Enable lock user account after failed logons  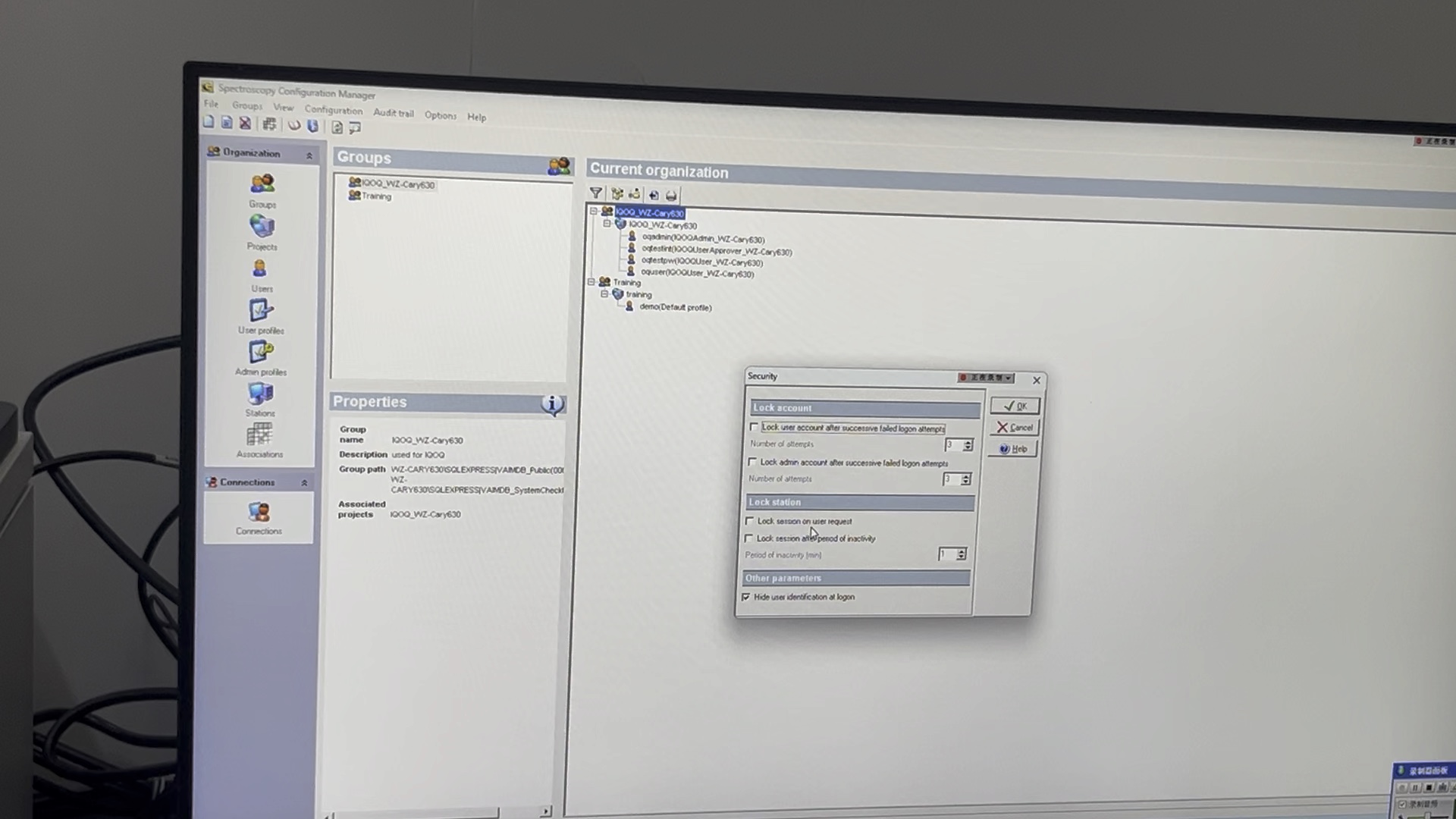[x=754, y=427]
